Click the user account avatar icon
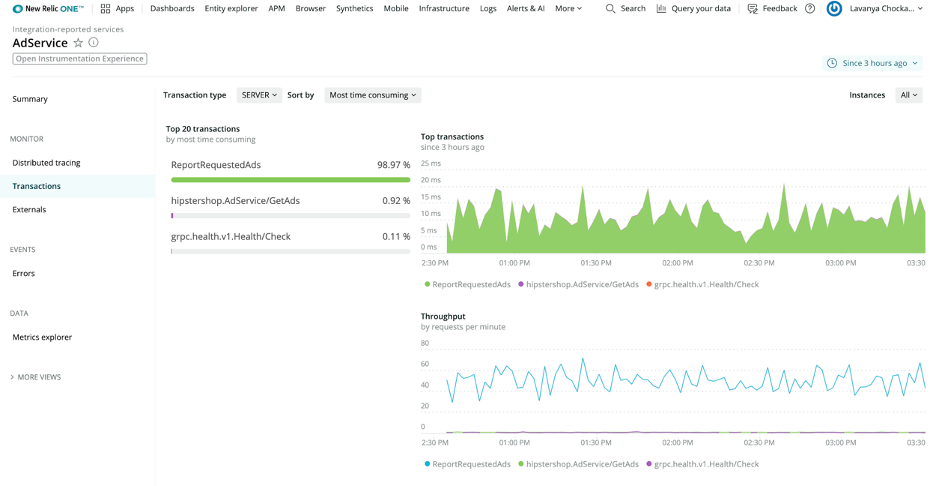The image size is (936, 486). pyautogui.click(x=834, y=8)
